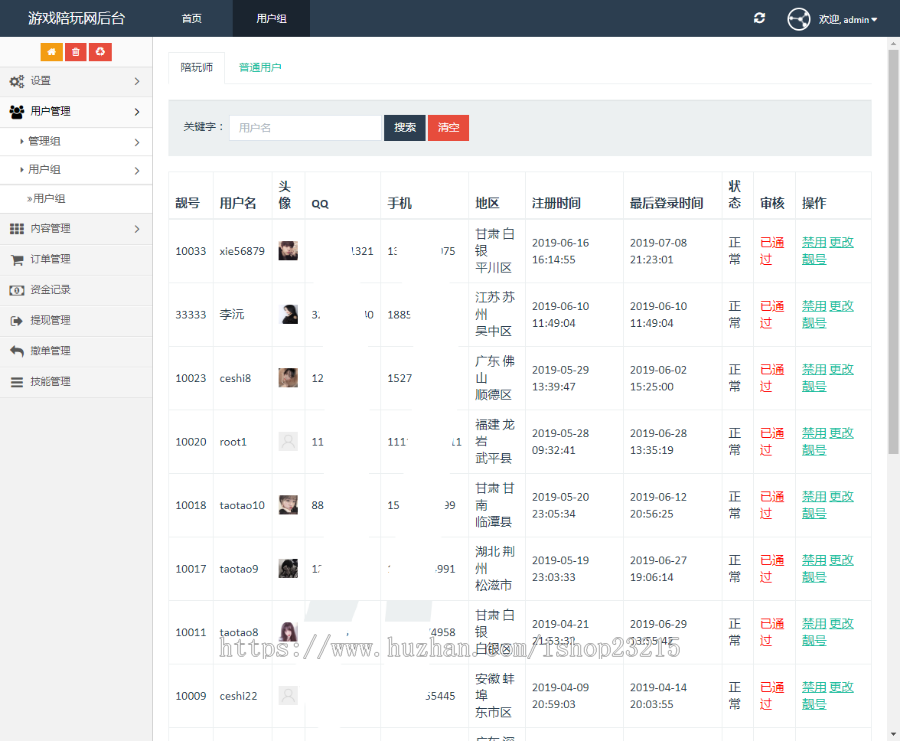Screen dimensions: 900x741
Task: Open the 欢迎, admin dropdown
Action: click(x=847, y=19)
